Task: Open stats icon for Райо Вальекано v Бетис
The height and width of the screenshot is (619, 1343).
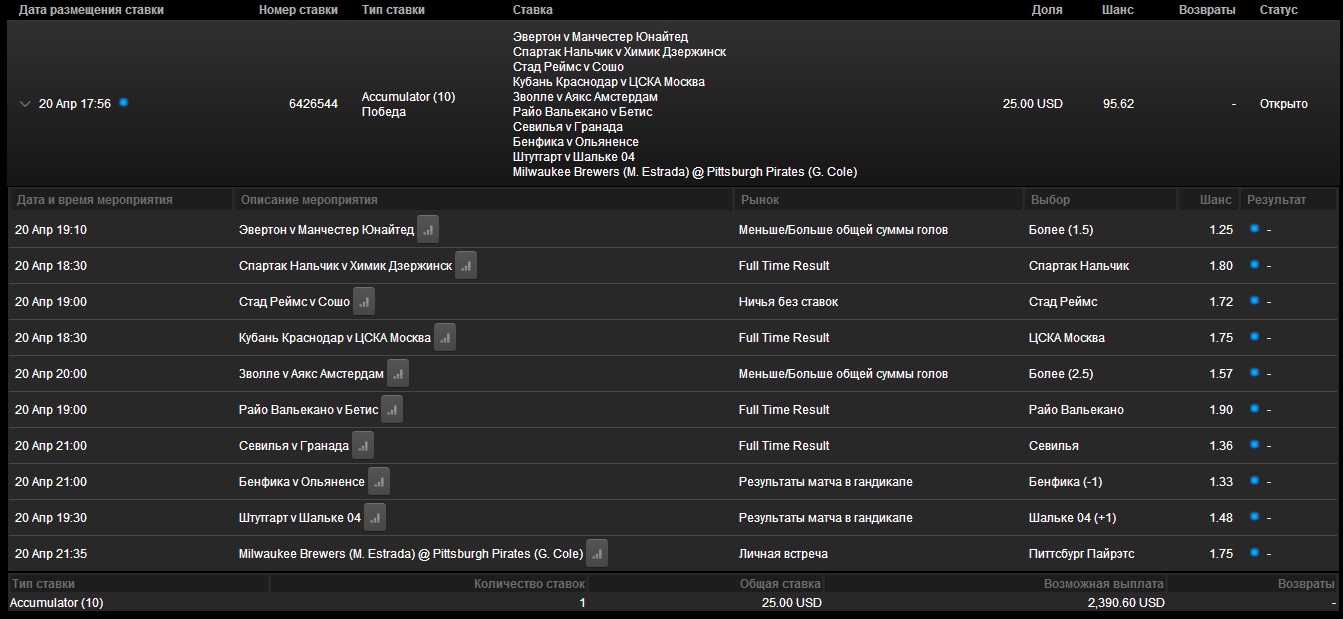Action: click(392, 410)
